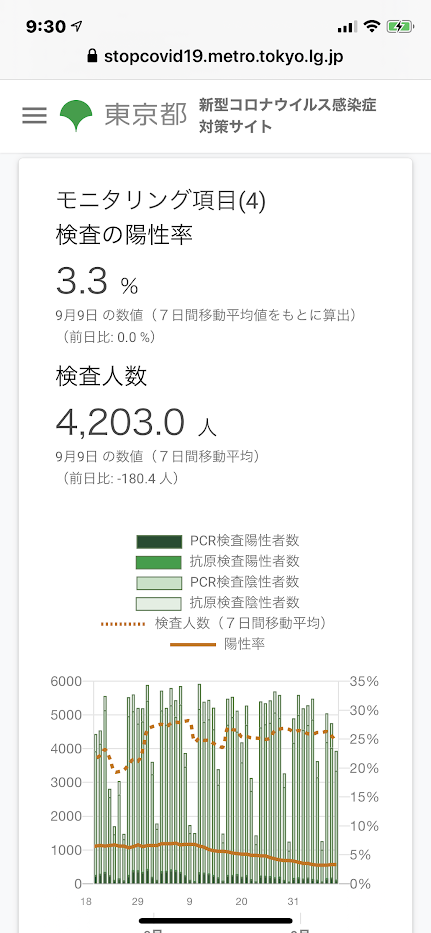Toggle PCR検査陰性者数 legend series
431x933 pixels.
(x=218, y=581)
